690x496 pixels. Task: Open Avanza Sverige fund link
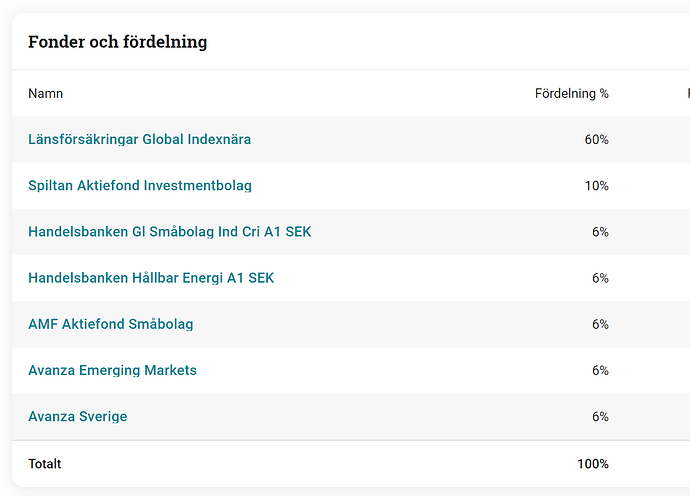pyautogui.click(x=77, y=417)
